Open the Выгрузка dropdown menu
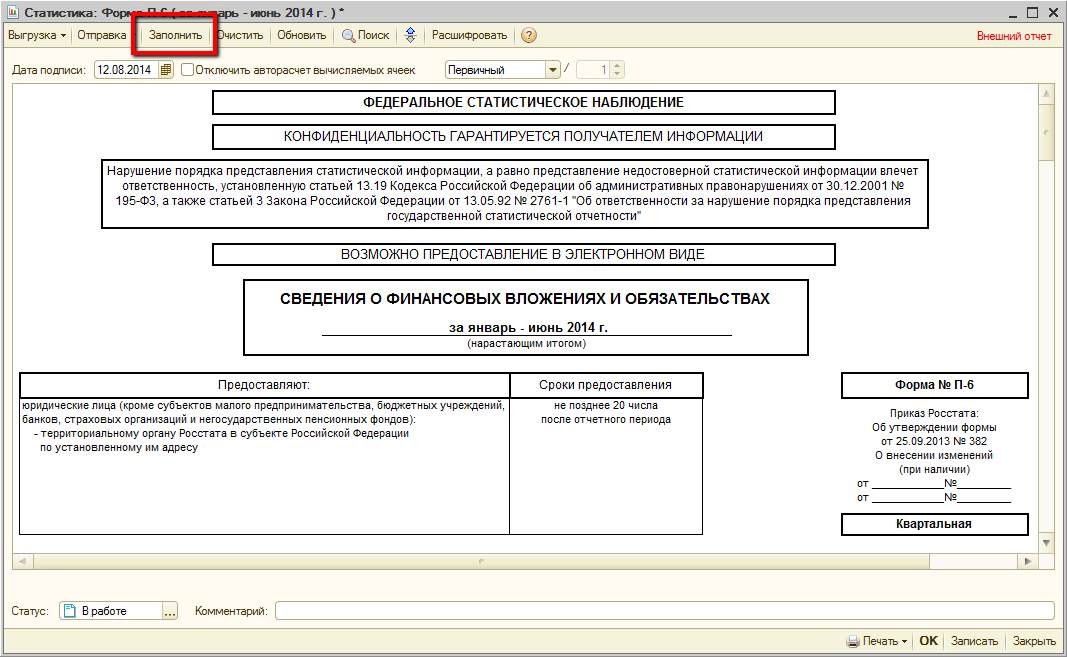This screenshot has width=1067, height=657. click(37, 35)
